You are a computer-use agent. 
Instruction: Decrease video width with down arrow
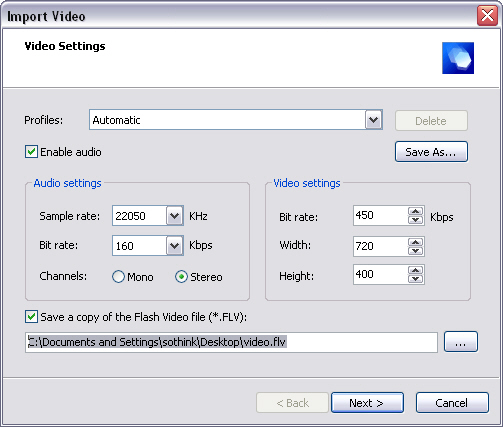coord(415,251)
